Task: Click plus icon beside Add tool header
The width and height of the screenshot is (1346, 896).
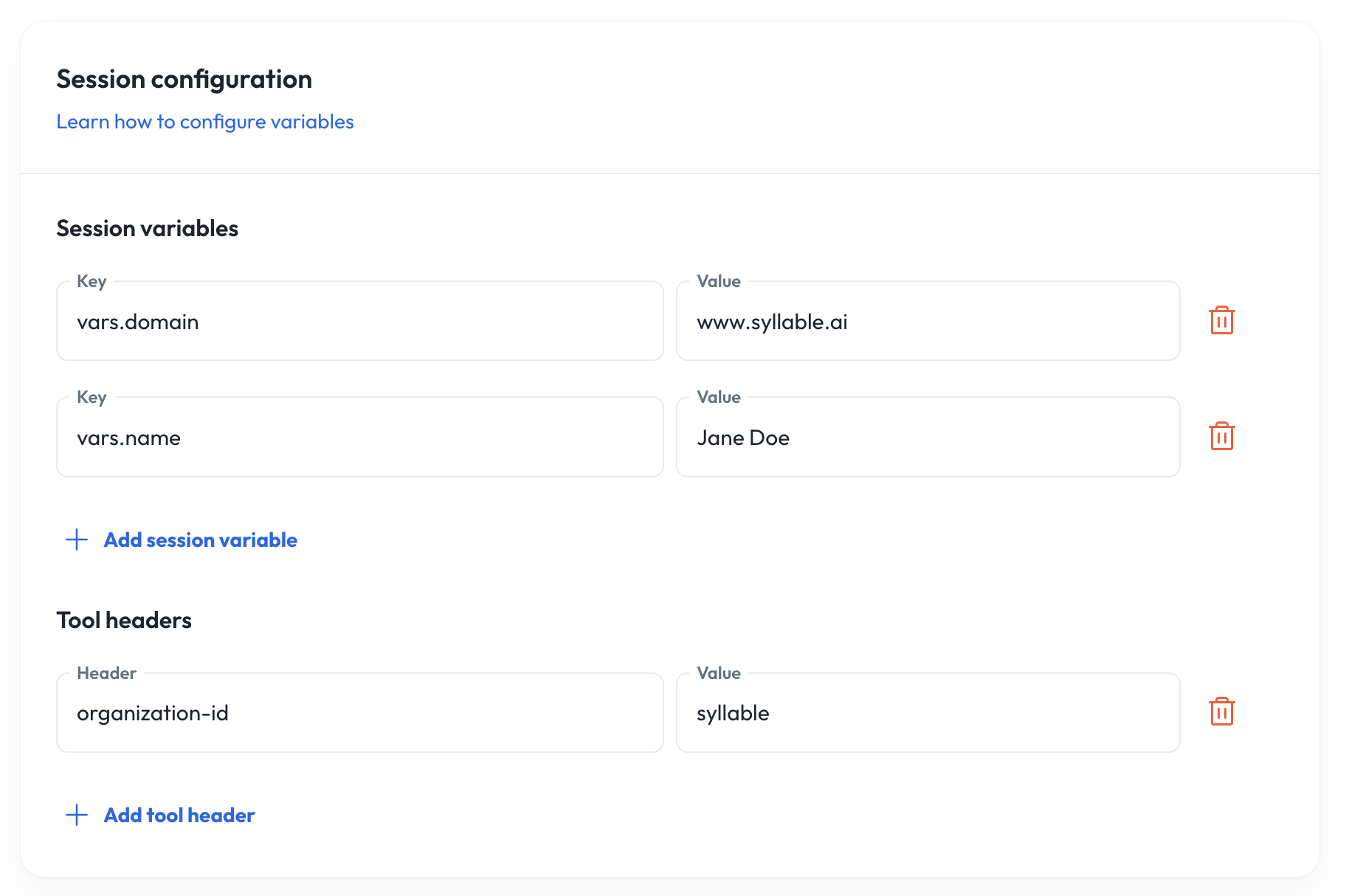Action: point(77,815)
